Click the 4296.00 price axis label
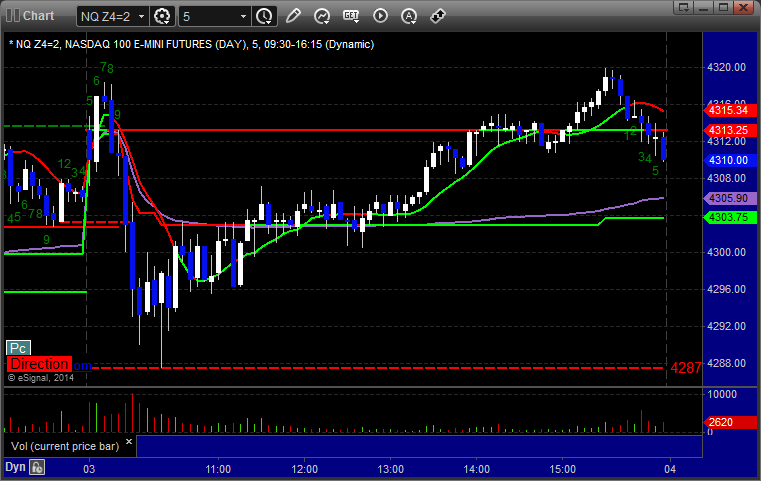The width and height of the screenshot is (761, 481). (727, 289)
